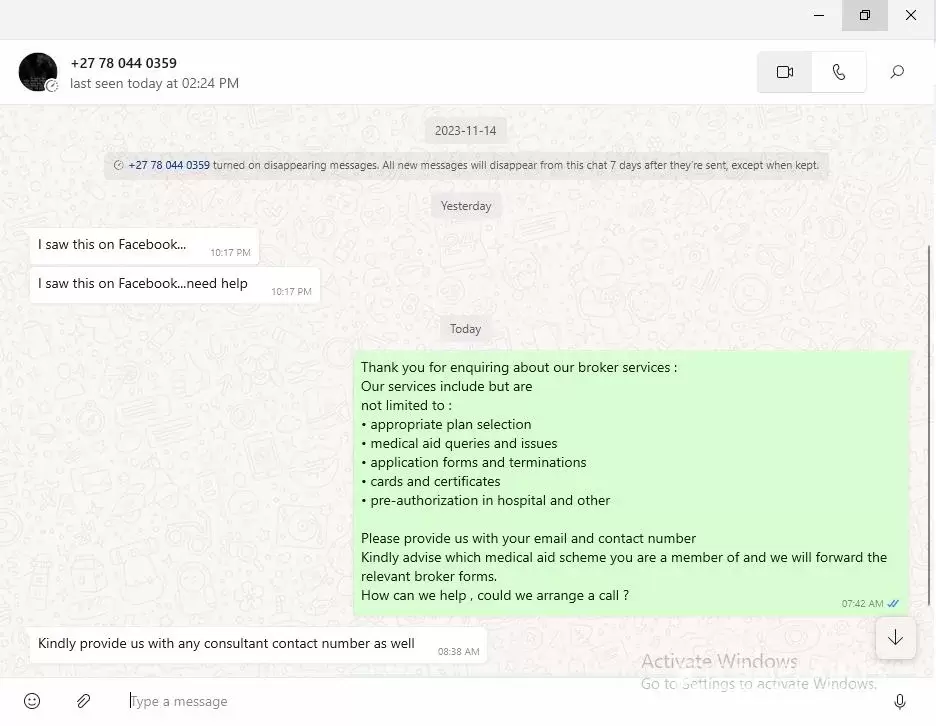
Task: Click the phone number link in disappearing messages notice
Action: [x=169, y=165]
